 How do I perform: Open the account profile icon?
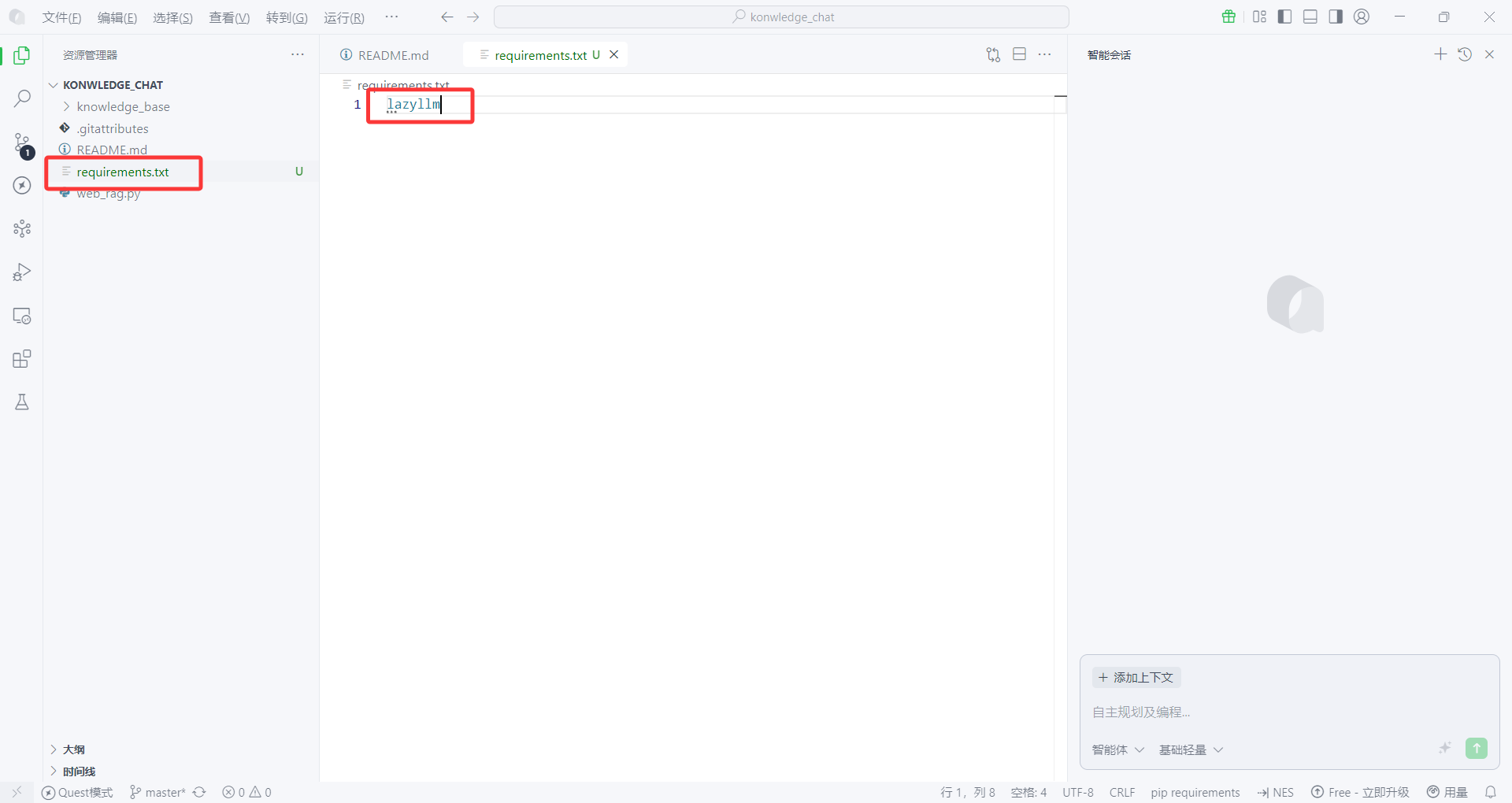click(1362, 17)
